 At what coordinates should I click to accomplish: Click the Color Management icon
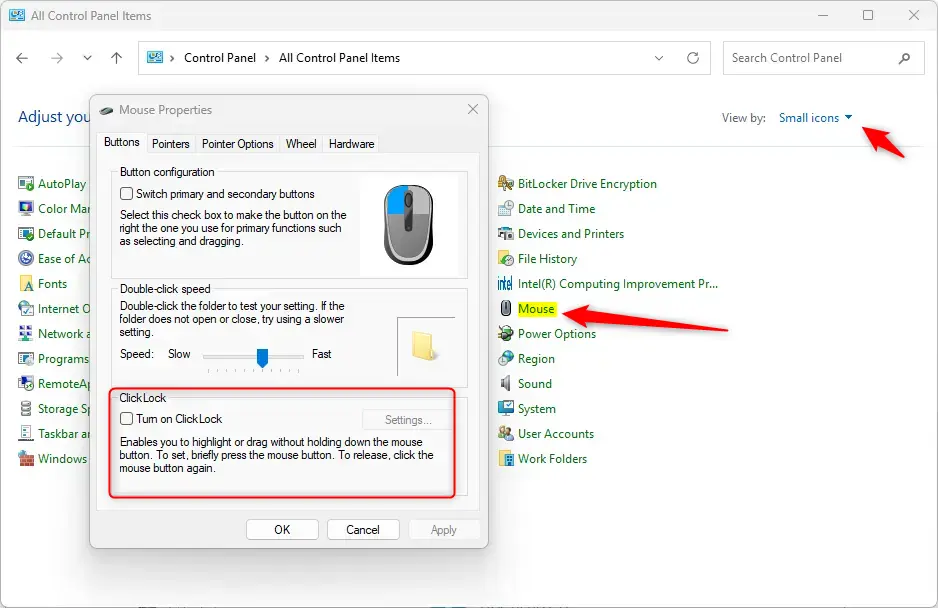click(26, 209)
